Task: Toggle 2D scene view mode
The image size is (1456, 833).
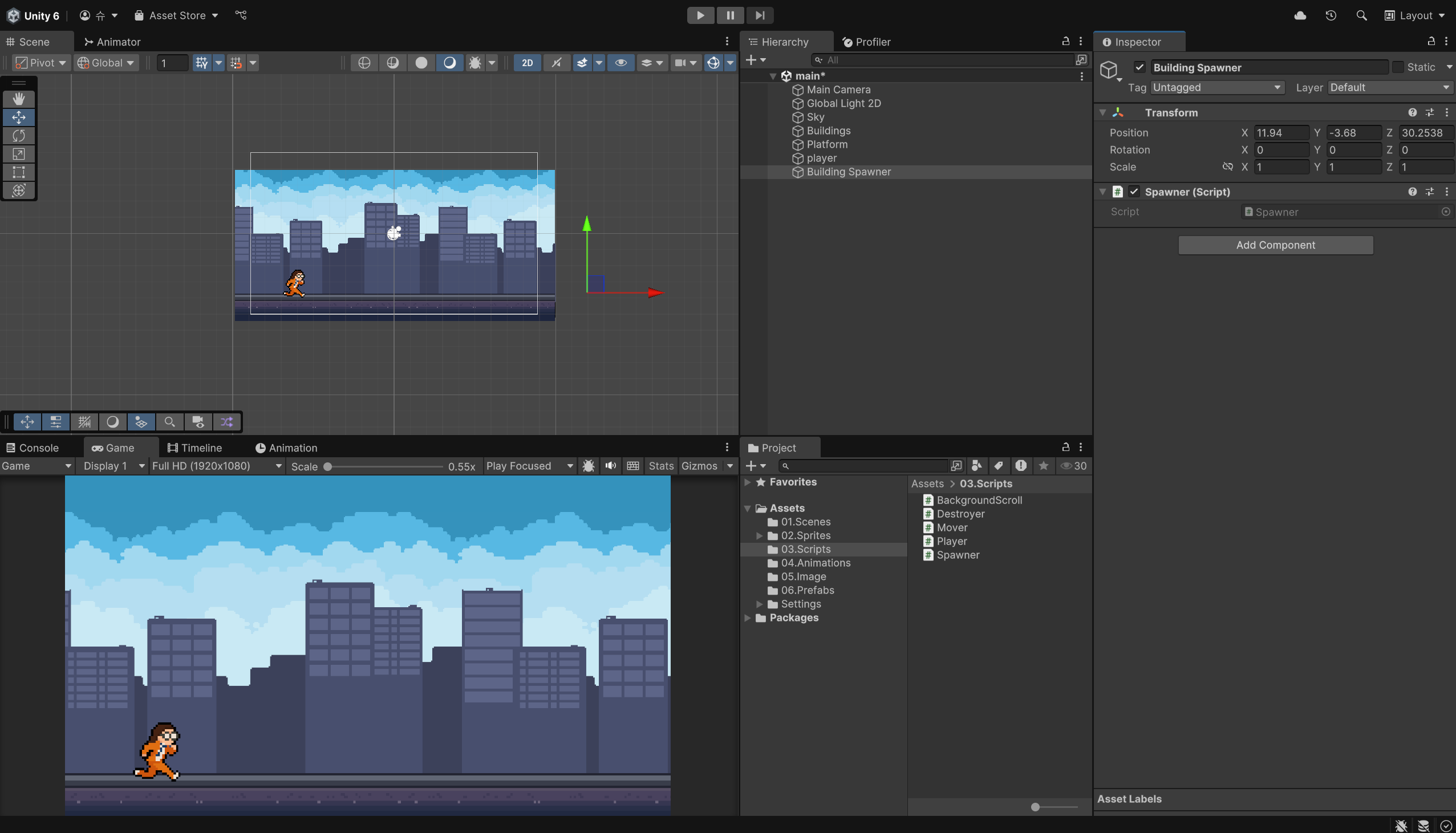Action: coord(527,63)
